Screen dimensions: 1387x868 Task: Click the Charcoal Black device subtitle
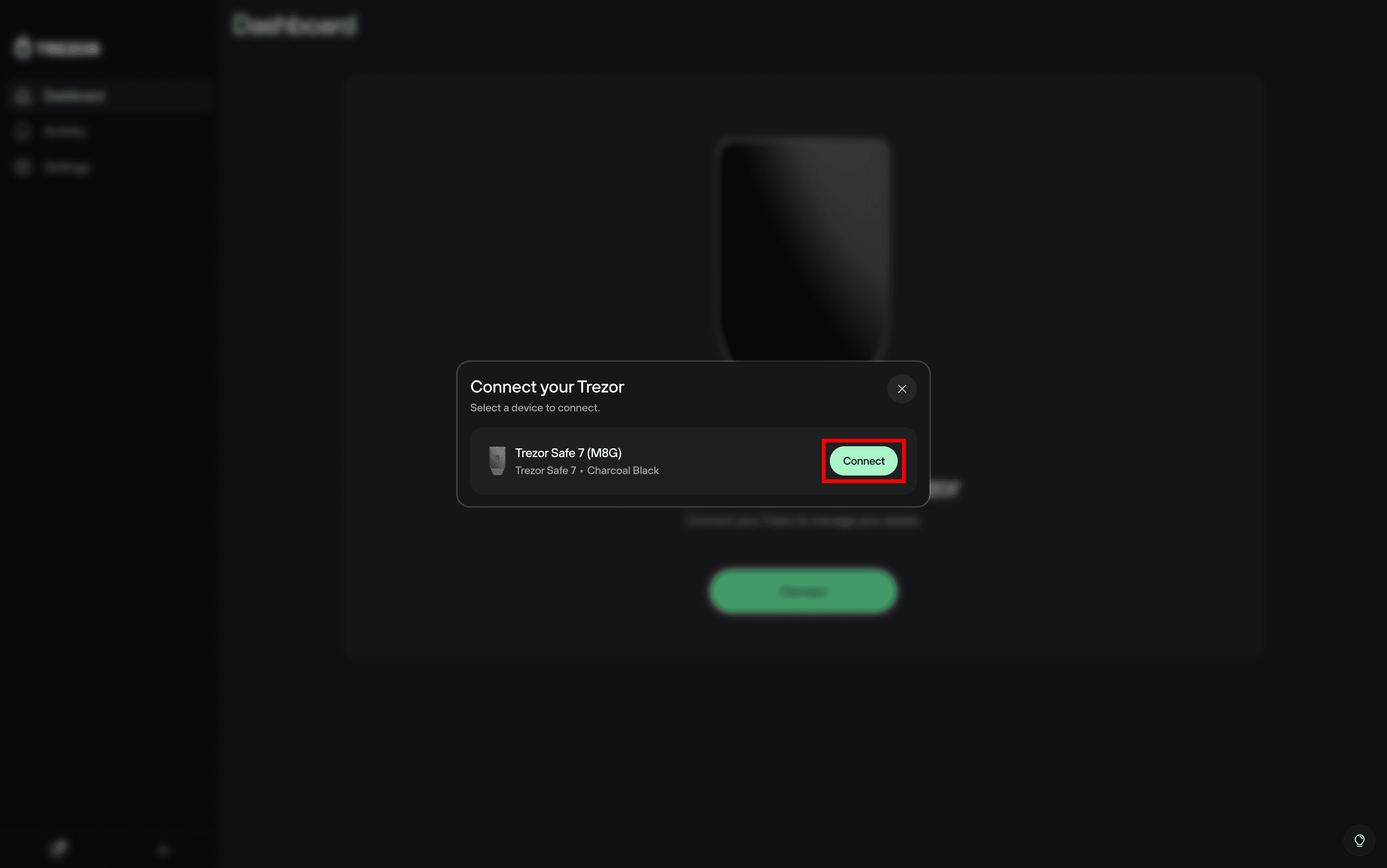click(623, 471)
